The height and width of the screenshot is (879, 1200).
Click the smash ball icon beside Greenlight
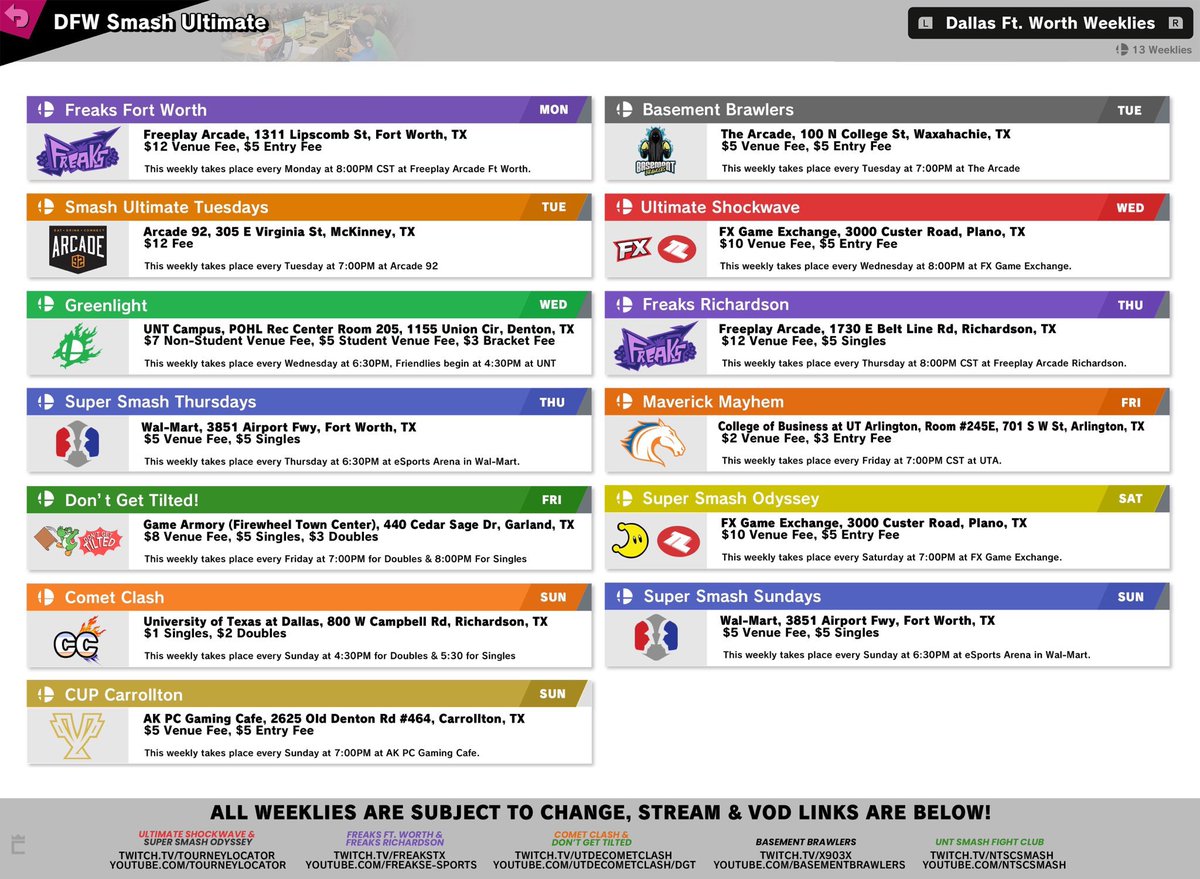[x=46, y=305]
